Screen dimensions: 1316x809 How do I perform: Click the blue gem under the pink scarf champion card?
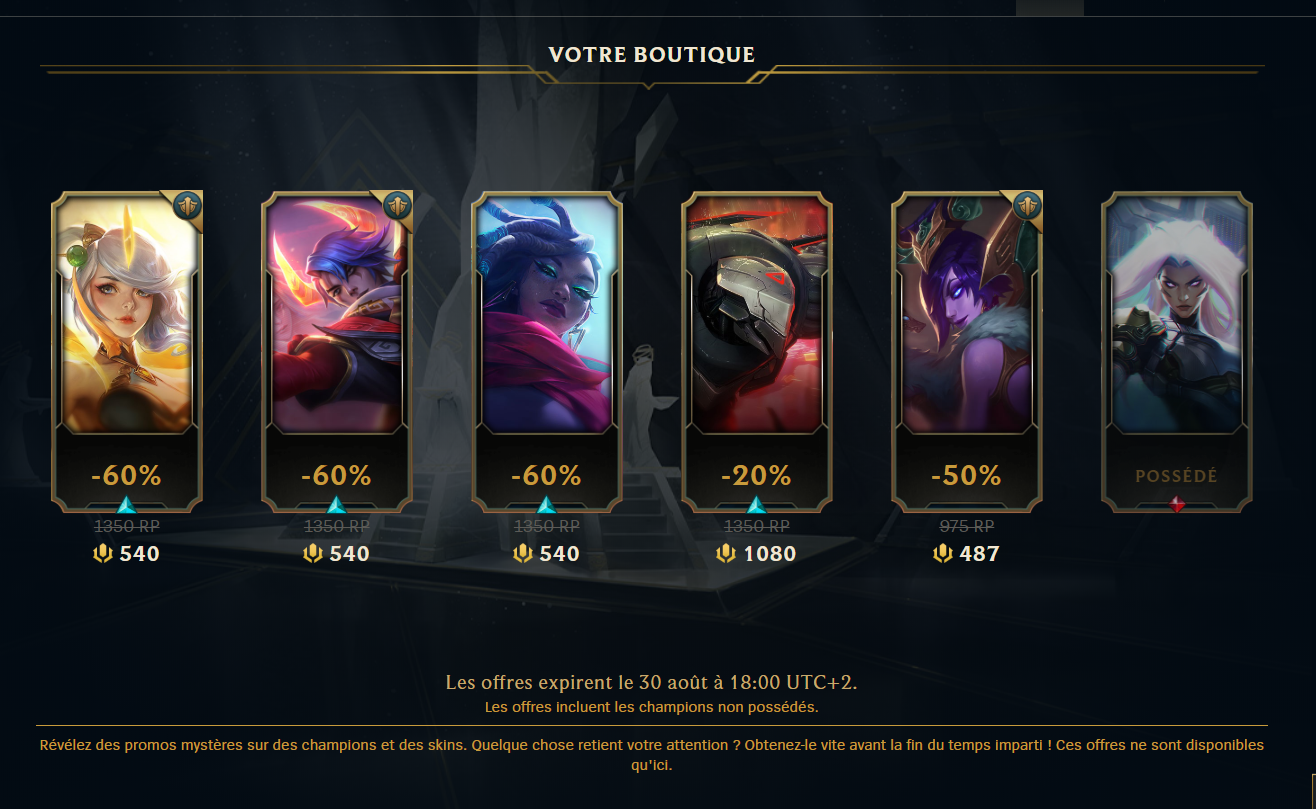pos(546,505)
